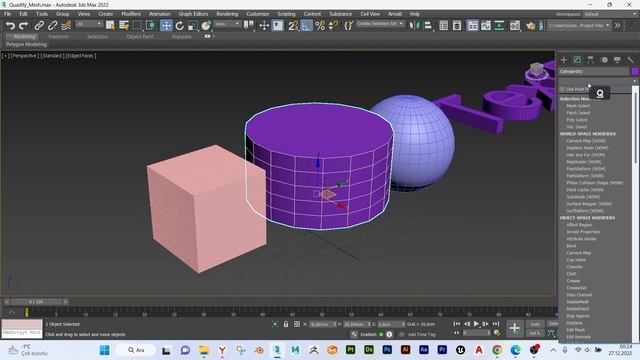
Task: Toggle the Ribbon display icon
Action: tap(472, 26)
